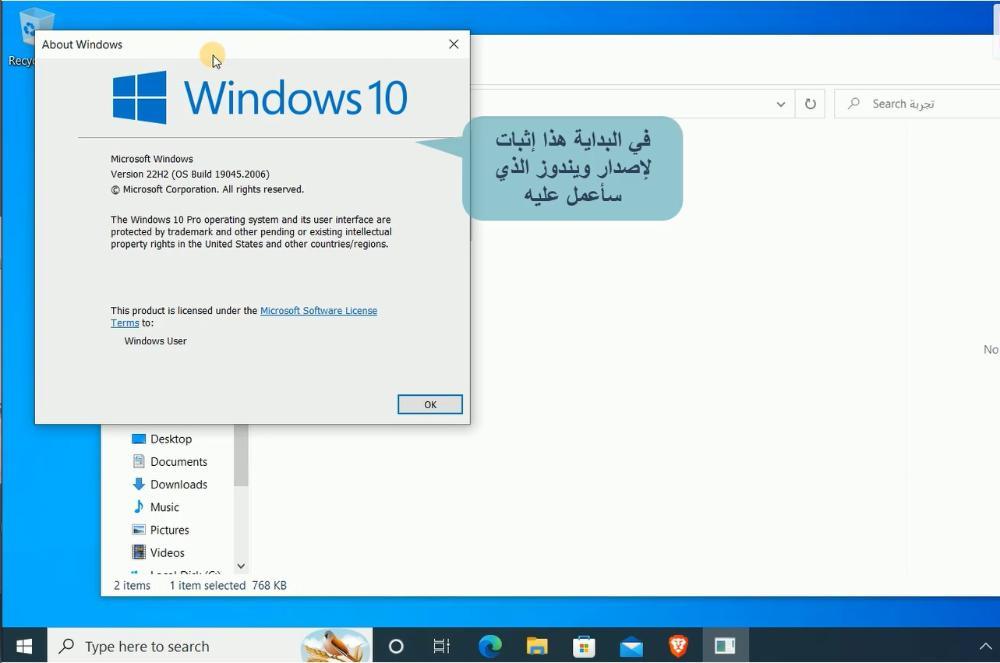Select Videos in the Explorer sidebar

click(166, 553)
